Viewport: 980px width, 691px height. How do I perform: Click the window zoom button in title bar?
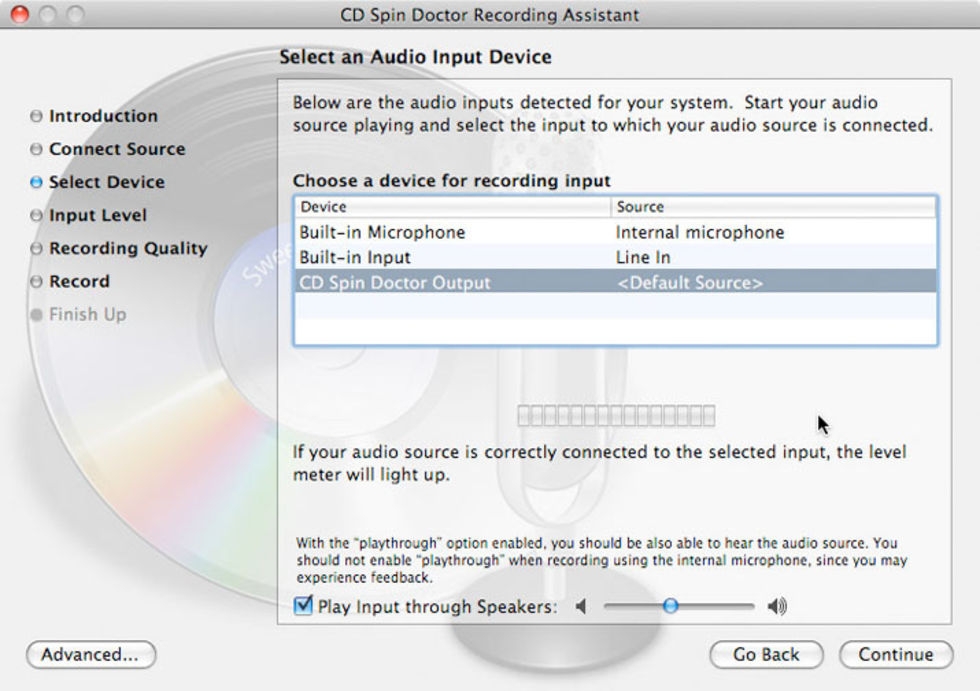coord(75,15)
